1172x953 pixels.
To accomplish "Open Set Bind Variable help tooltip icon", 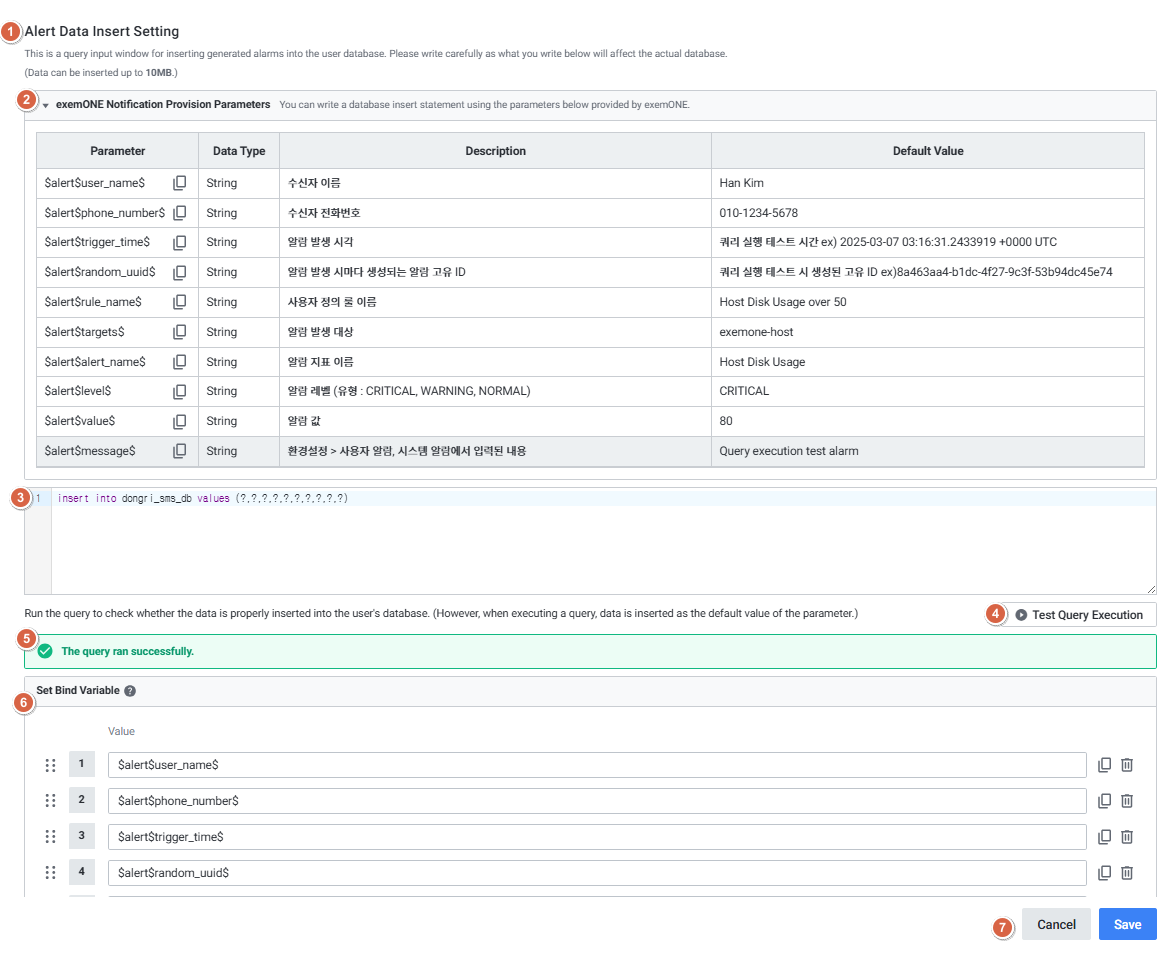I will pyautogui.click(x=130, y=691).
